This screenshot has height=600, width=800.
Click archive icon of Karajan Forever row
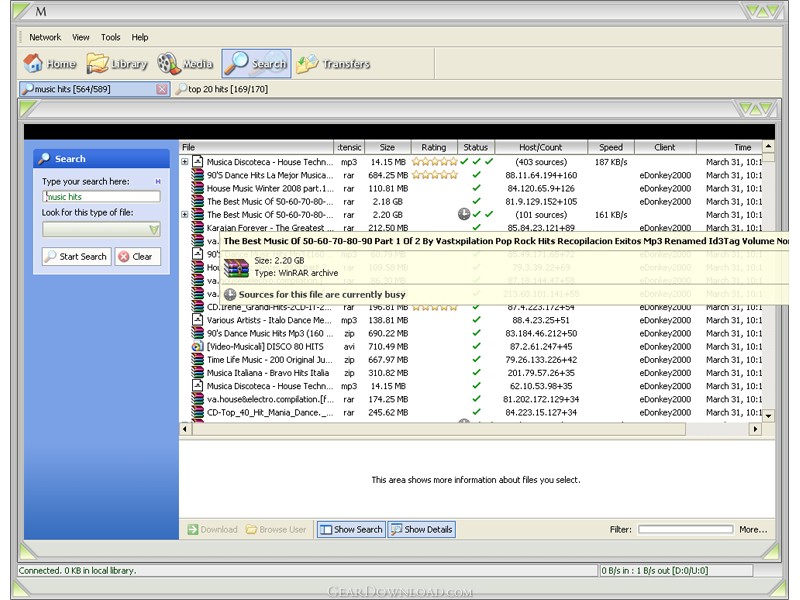point(197,228)
